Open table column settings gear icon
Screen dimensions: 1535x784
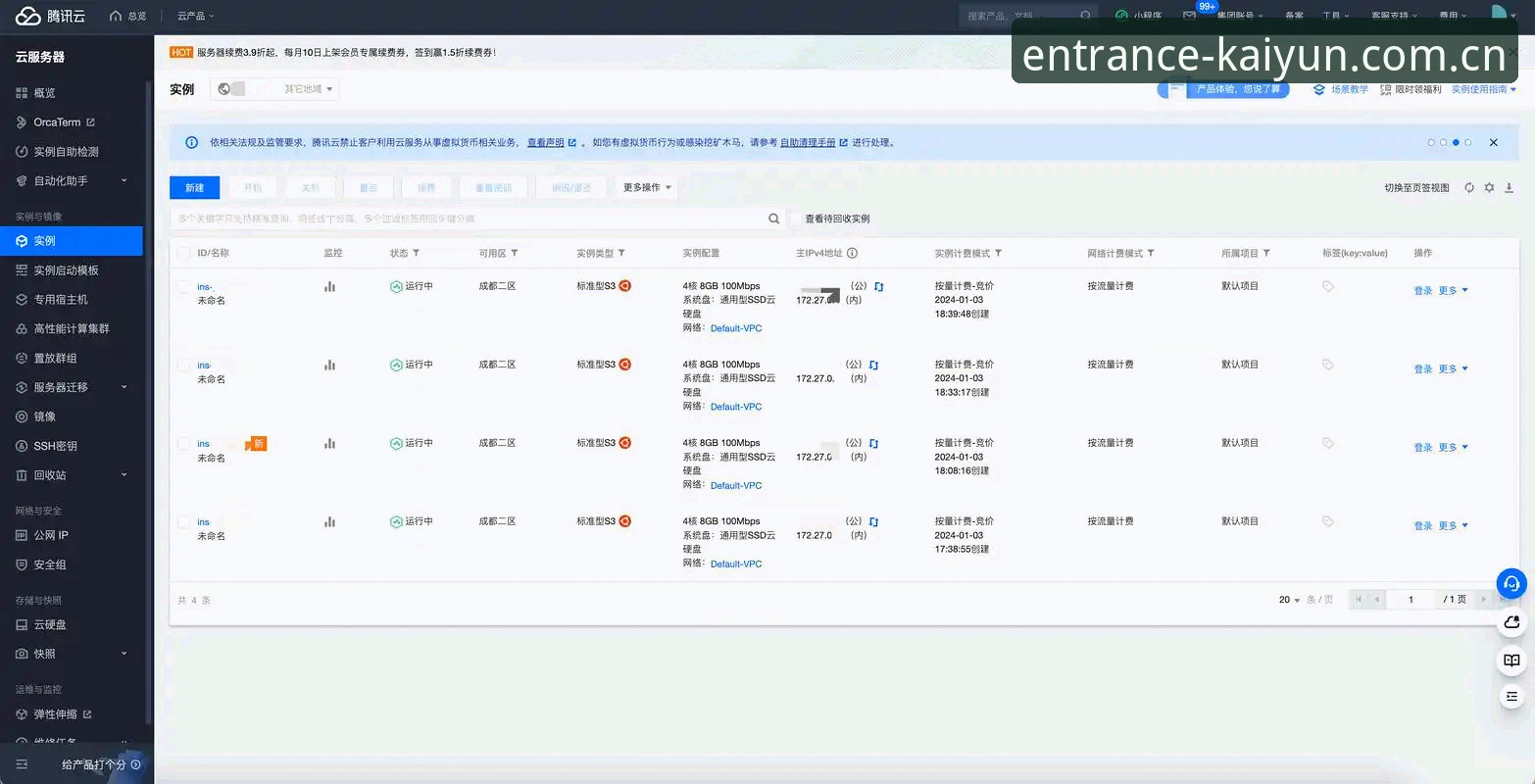[x=1489, y=187]
